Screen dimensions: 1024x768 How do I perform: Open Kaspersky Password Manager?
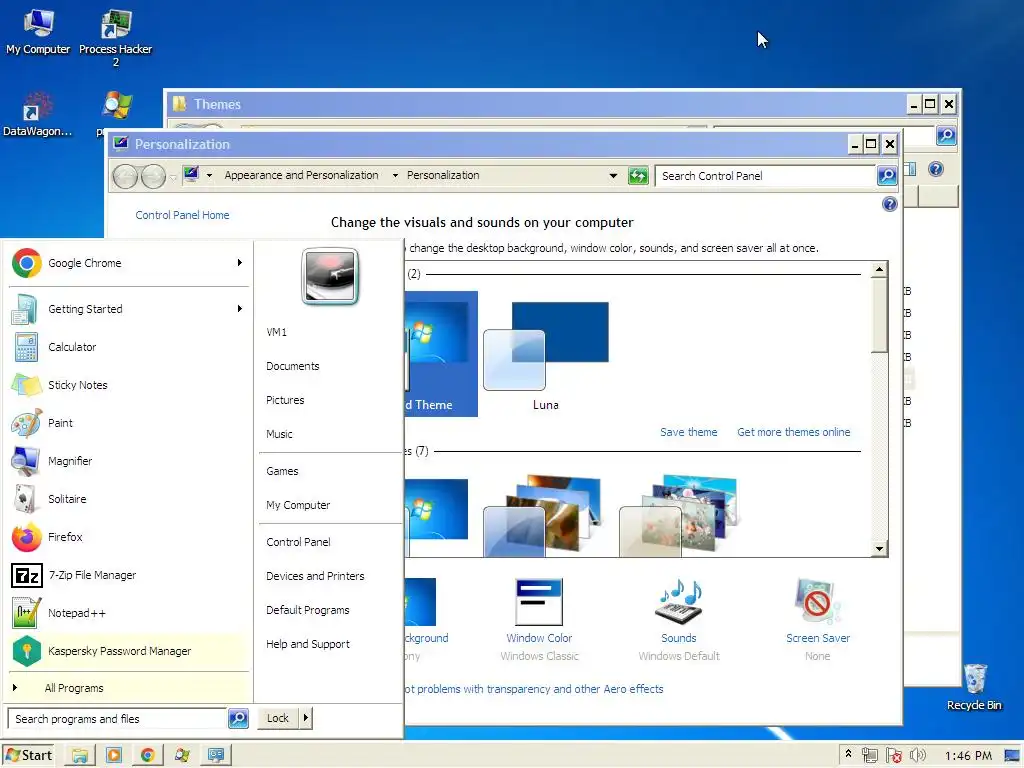coord(128,651)
